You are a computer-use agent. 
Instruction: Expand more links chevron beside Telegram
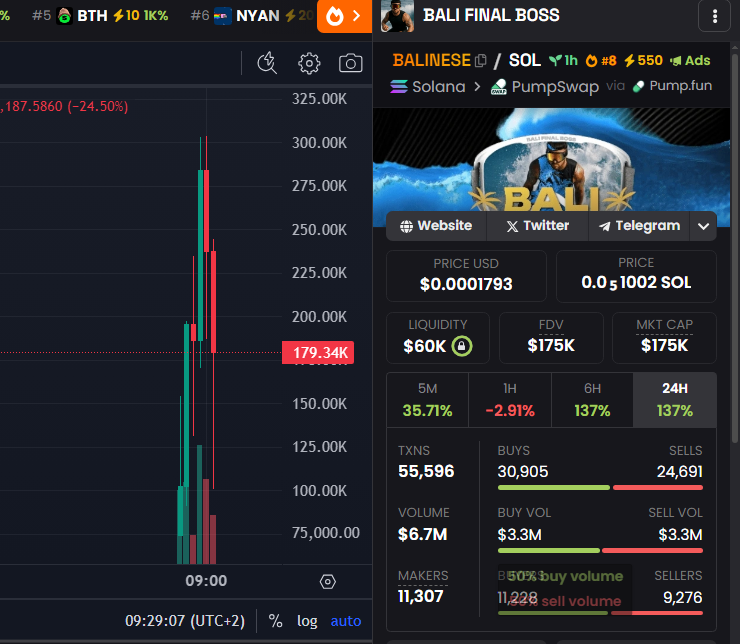[x=703, y=226]
